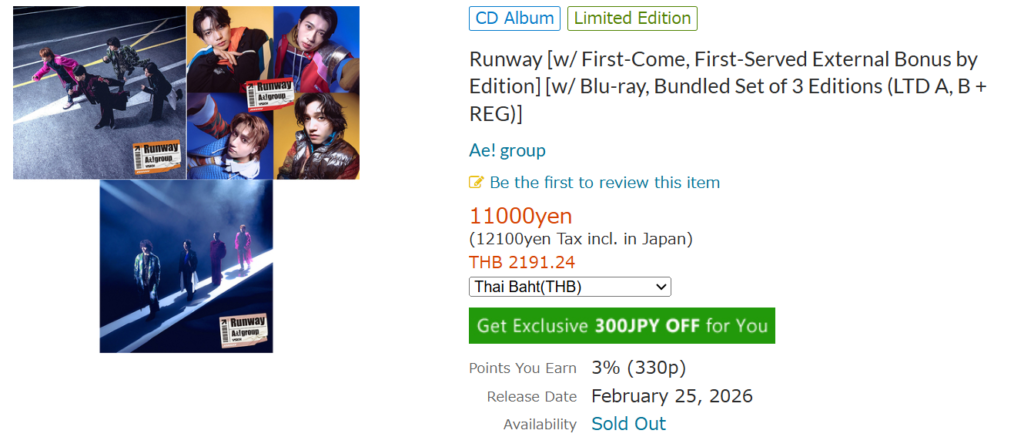Click the green 300JPY OFF banner
Viewport: 1024px width, 437px height.
[x=622, y=326]
